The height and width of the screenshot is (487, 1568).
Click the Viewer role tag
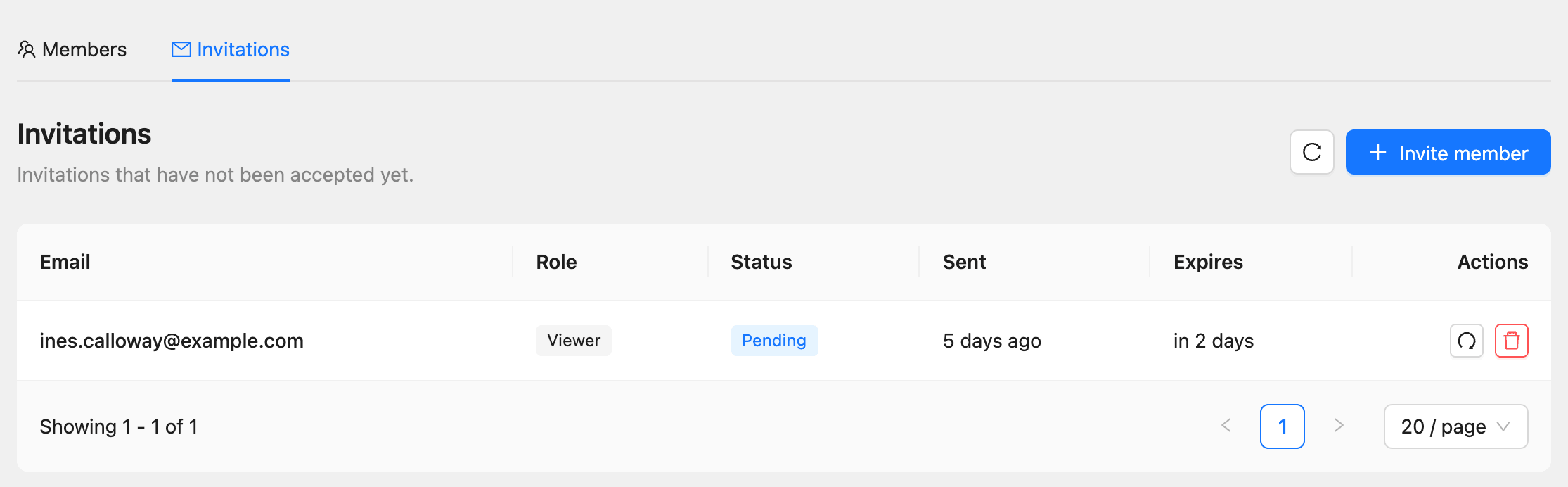click(574, 341)
